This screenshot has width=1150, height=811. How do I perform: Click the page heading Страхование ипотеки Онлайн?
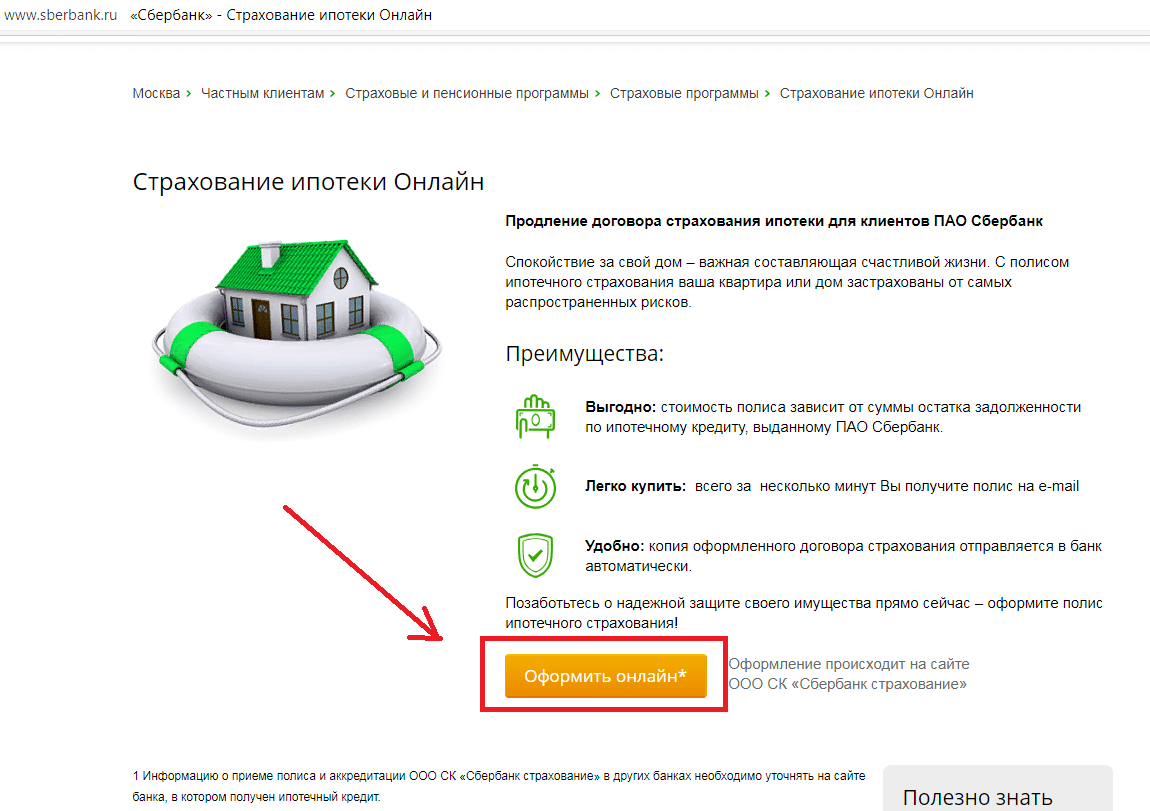point(308,181)
